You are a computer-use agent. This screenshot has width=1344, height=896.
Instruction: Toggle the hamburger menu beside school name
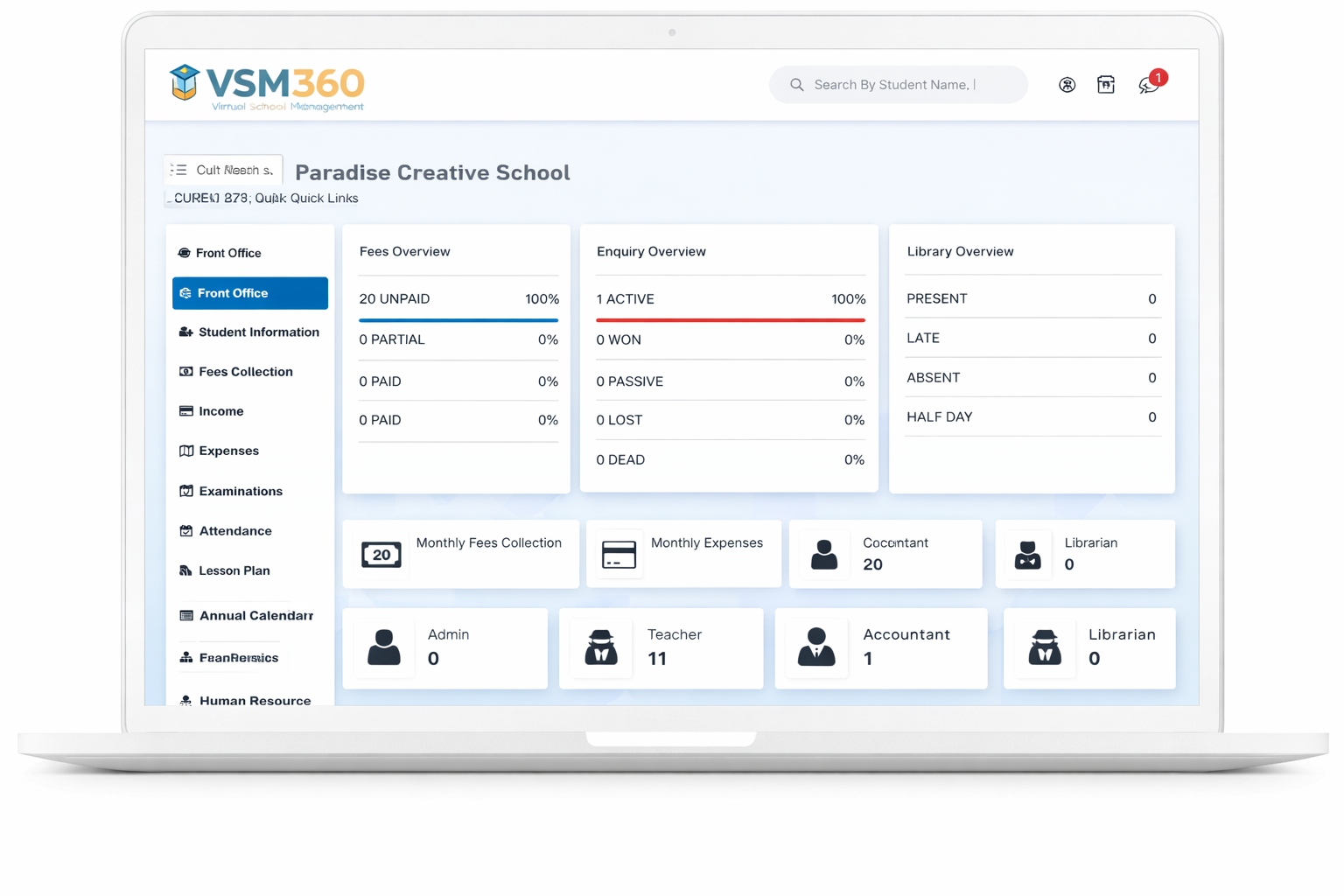click(x=179, y=170)
